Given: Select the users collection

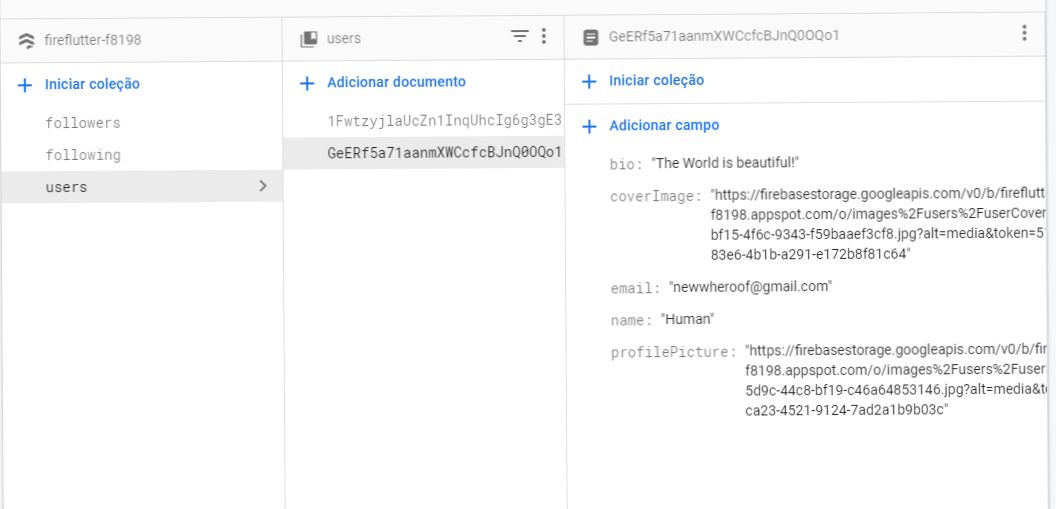Looking at the screenshot, I should (66, 187).
